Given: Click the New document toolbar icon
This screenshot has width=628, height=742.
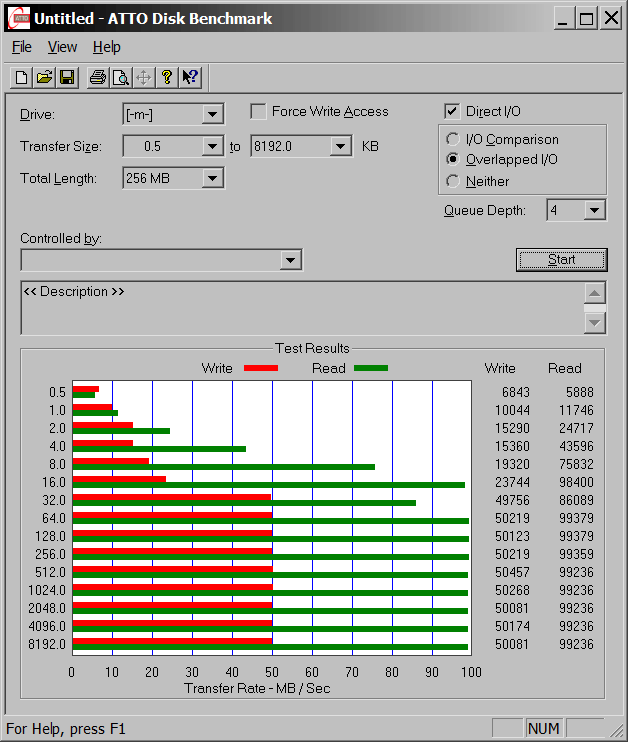Looking at the screenshot, I should (21, 77).
